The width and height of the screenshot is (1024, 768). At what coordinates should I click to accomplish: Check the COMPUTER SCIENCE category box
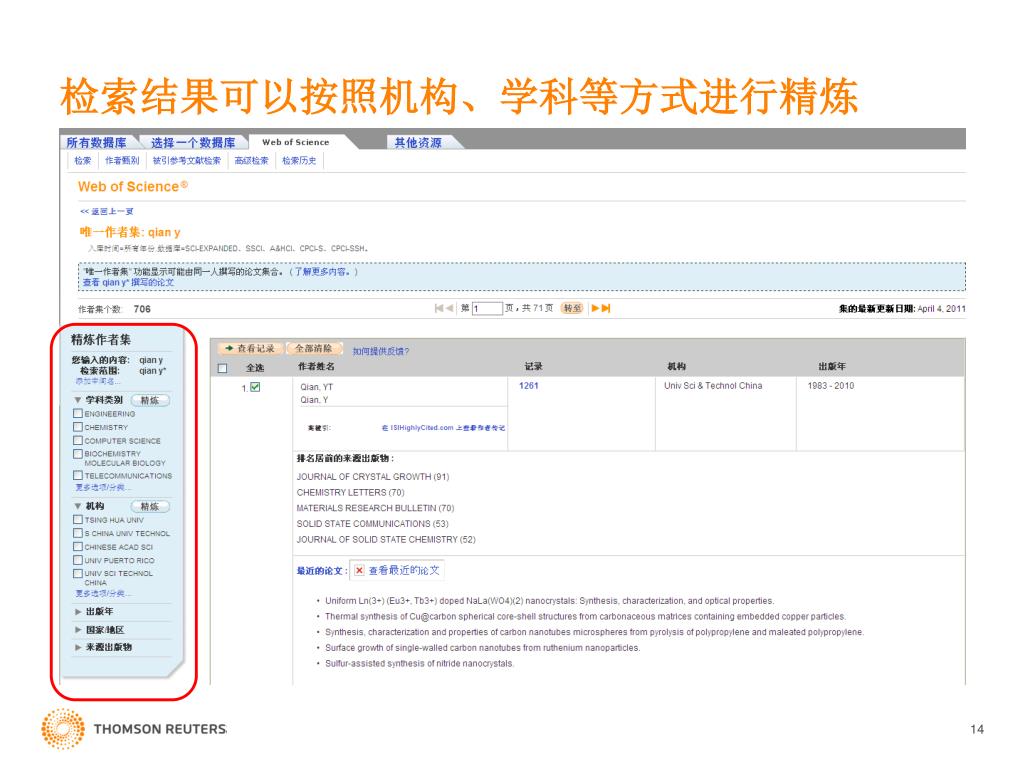click(x=78, y=440)
